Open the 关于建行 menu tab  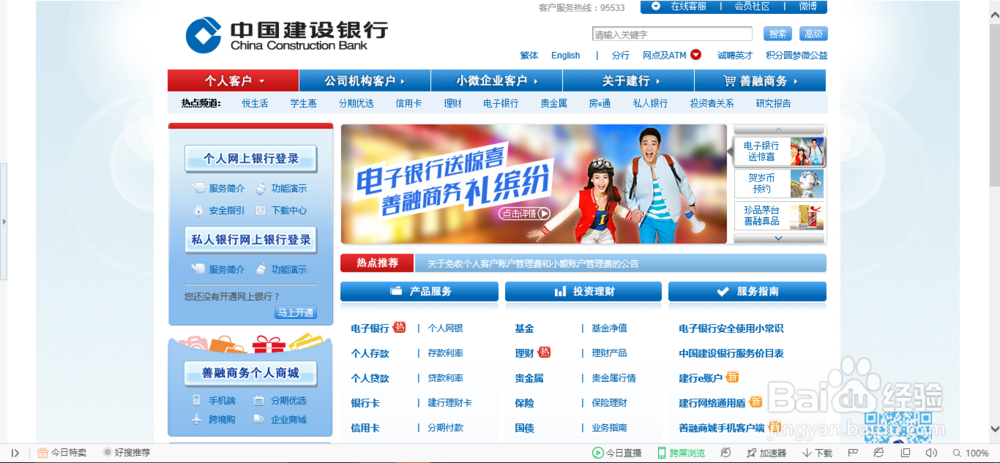point(628,81)
